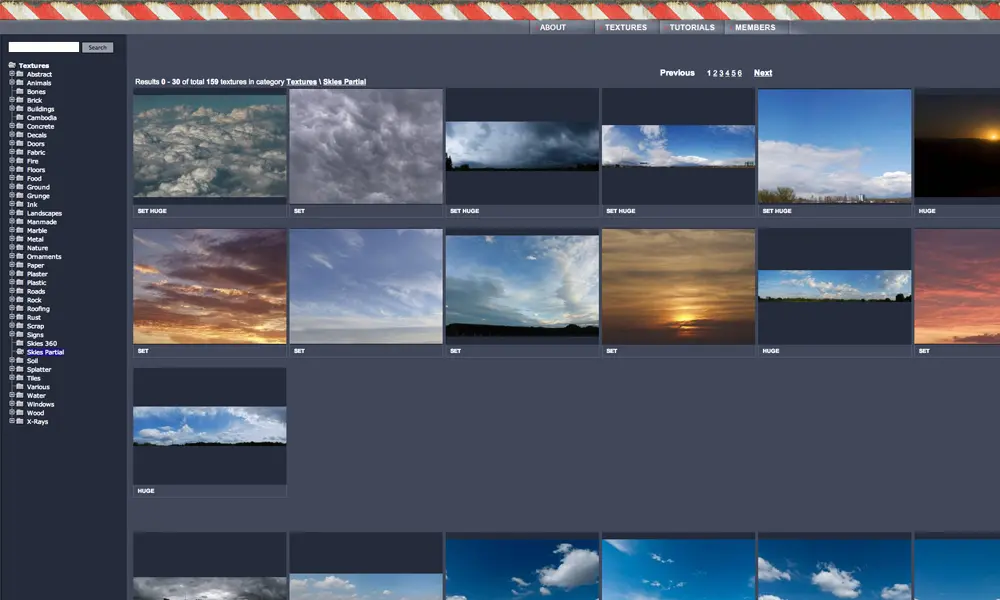Expand the Abstract category tree node
The width and height of the screenshot is (1000, 600).
(x=11, y=73)
